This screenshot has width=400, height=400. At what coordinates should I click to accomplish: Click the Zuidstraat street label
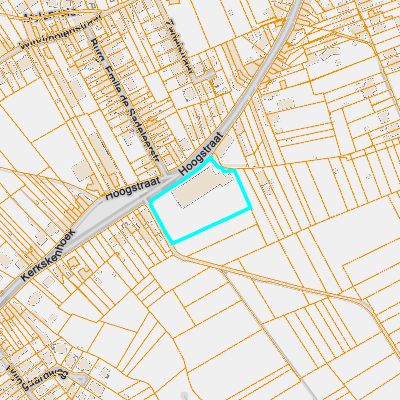tap(180, 46)
